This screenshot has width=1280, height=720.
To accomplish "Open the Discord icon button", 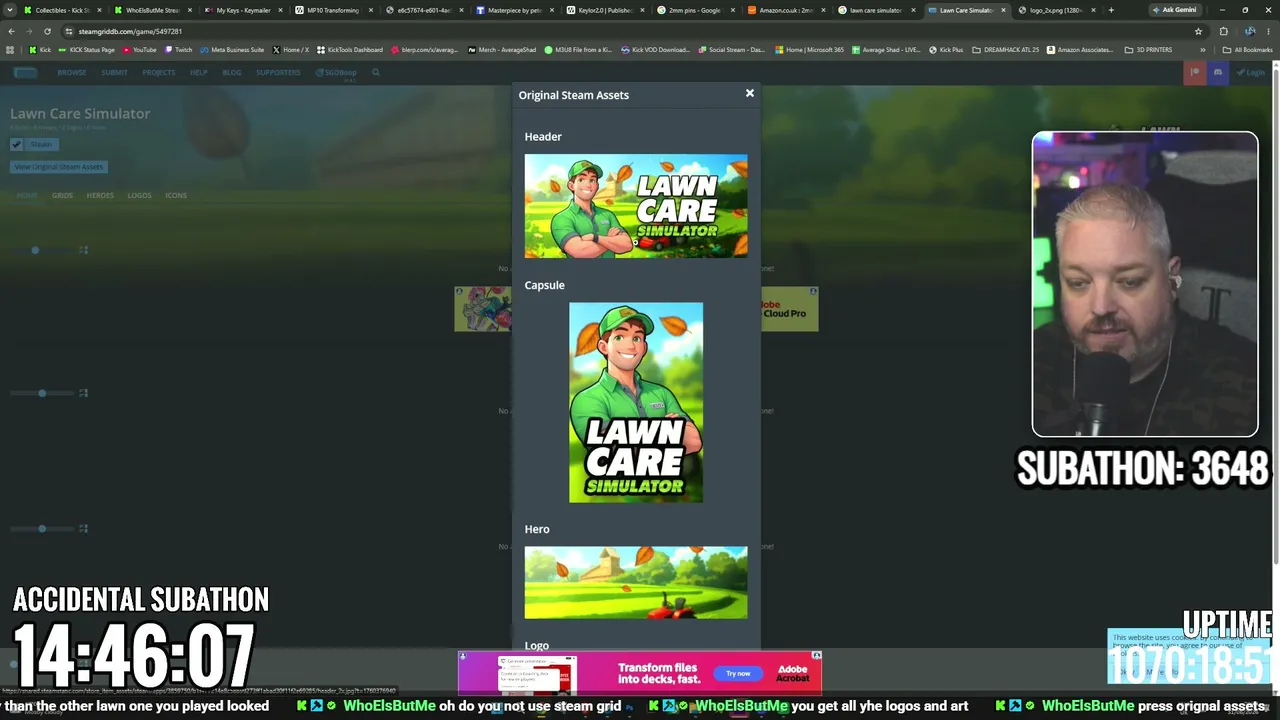I will click(1217, 72).
